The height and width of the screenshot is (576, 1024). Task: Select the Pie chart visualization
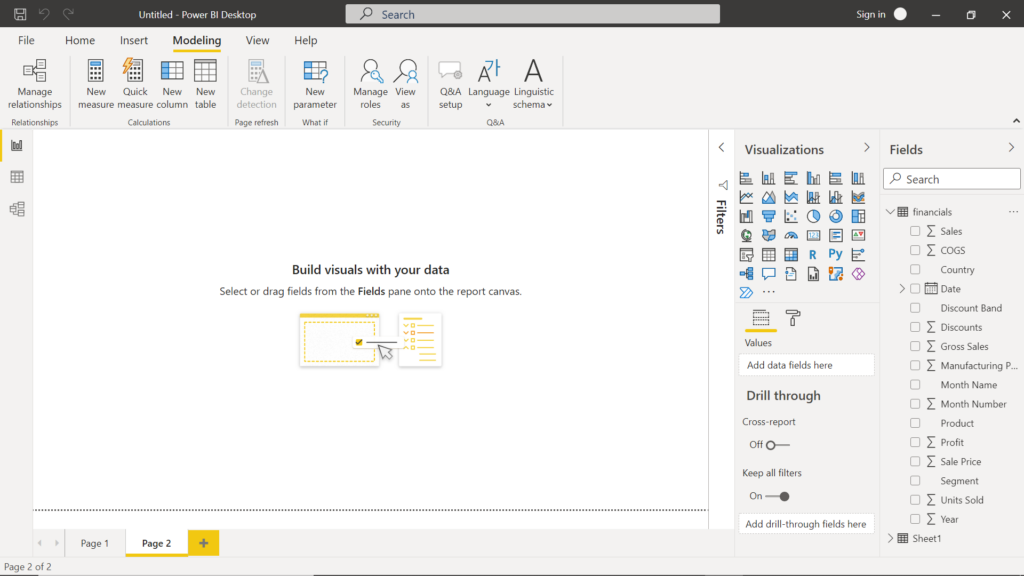pos(812,216)
